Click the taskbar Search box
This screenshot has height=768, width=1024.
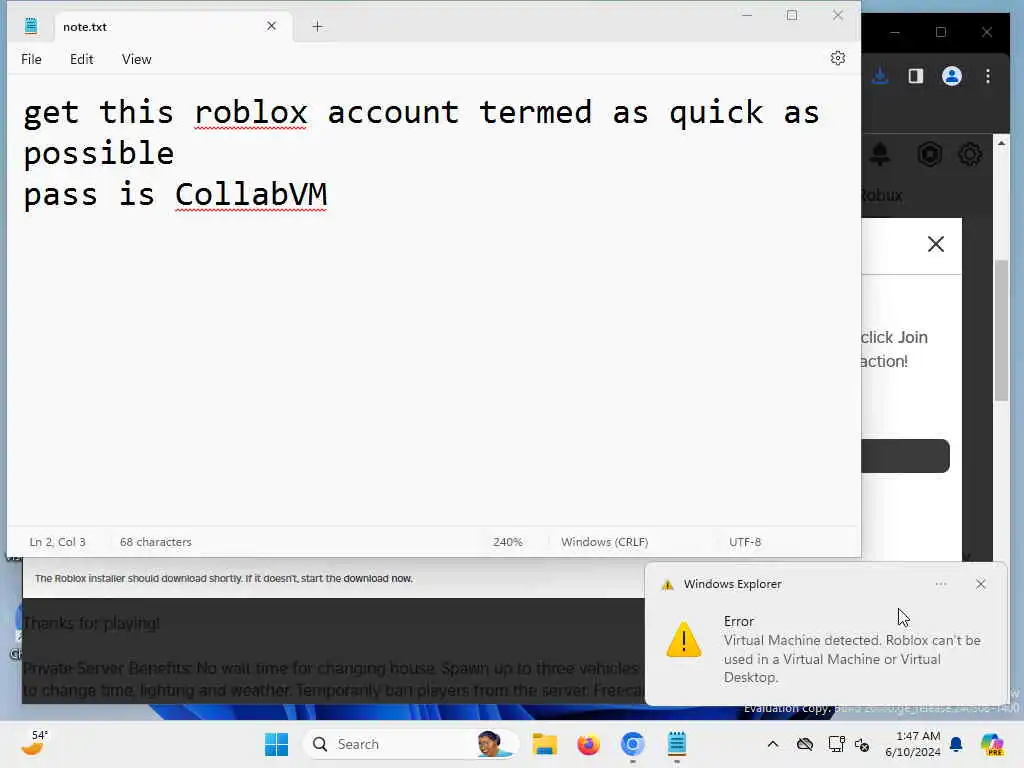tap(410, 744)
